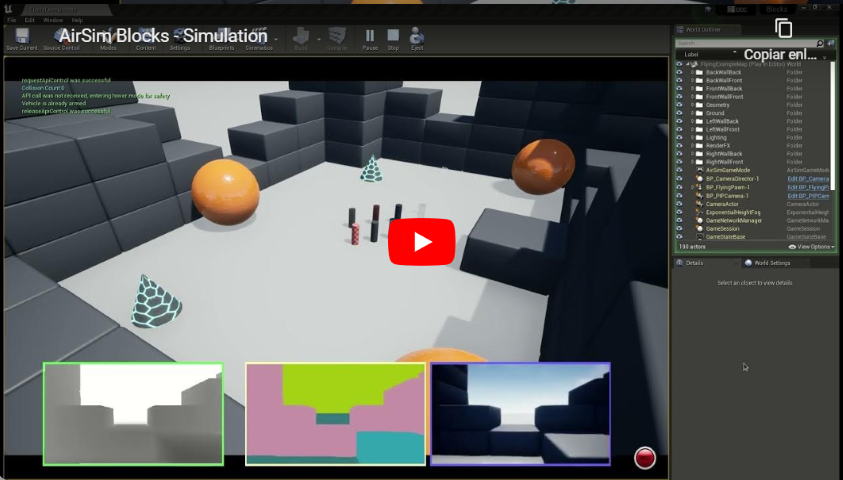The image size is (843, 480).
Task: Expand the LeftWallFront folder
Action: 692,130
